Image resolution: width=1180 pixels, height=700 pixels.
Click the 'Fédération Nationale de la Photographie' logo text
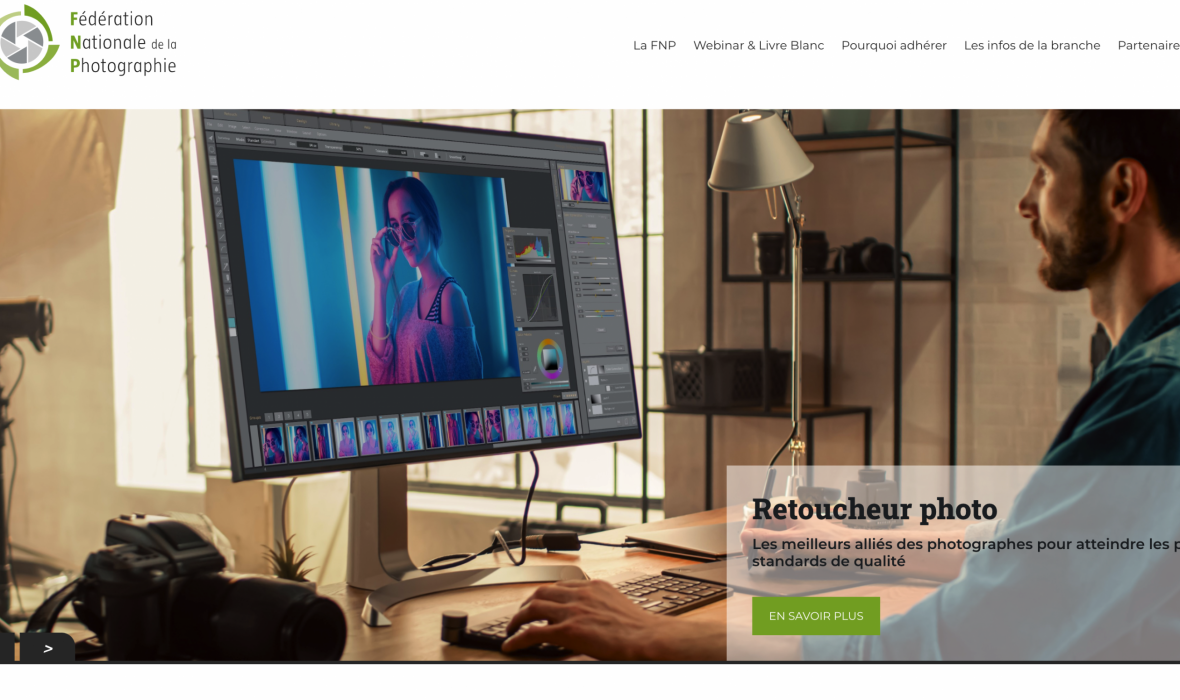[x=122, y=43]
